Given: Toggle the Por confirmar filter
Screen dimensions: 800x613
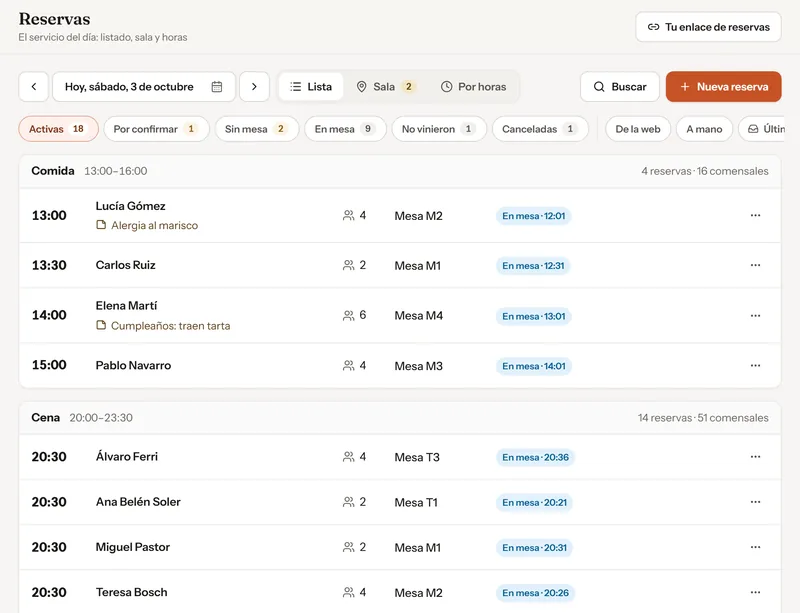Looking at the screenshot, I should pyautogui.click(x=156, y=129).
